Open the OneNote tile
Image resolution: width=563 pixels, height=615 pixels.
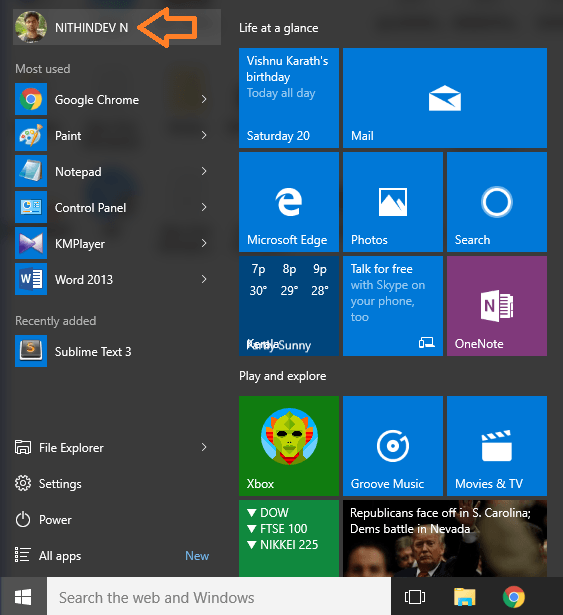(497, 306)
